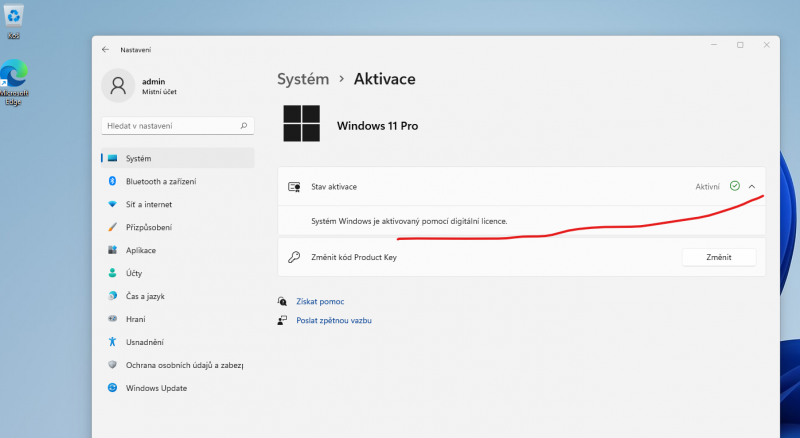Click the admin Místní účet name
The width and height of the screenshot is (800, 438).
[x=159, y=86]
